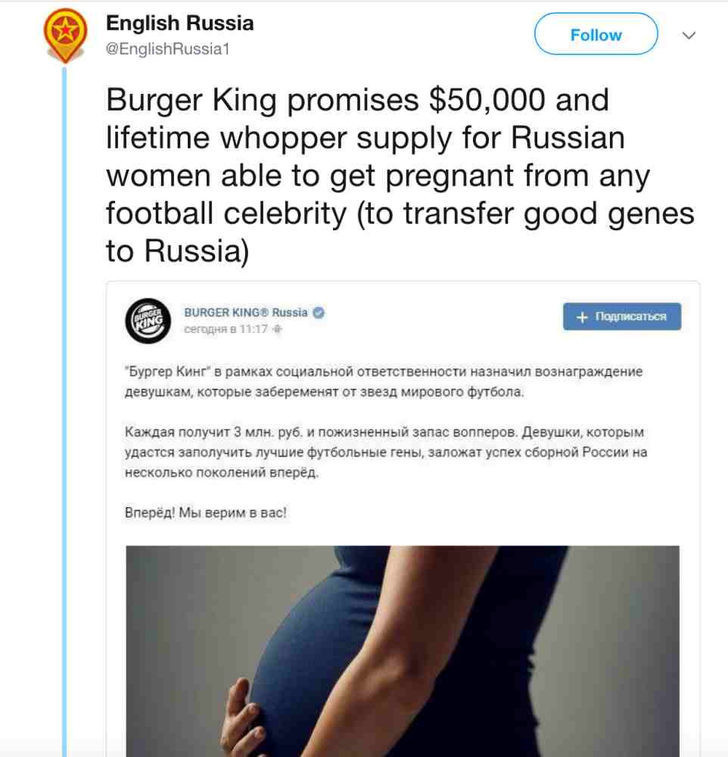Click the line Вперёд! Мы верим в вас!

pos(205,513)
